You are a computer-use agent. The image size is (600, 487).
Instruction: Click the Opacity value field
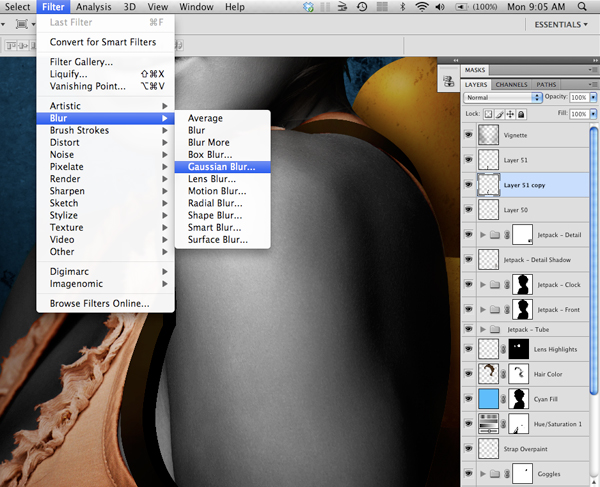tap(579, 98)
